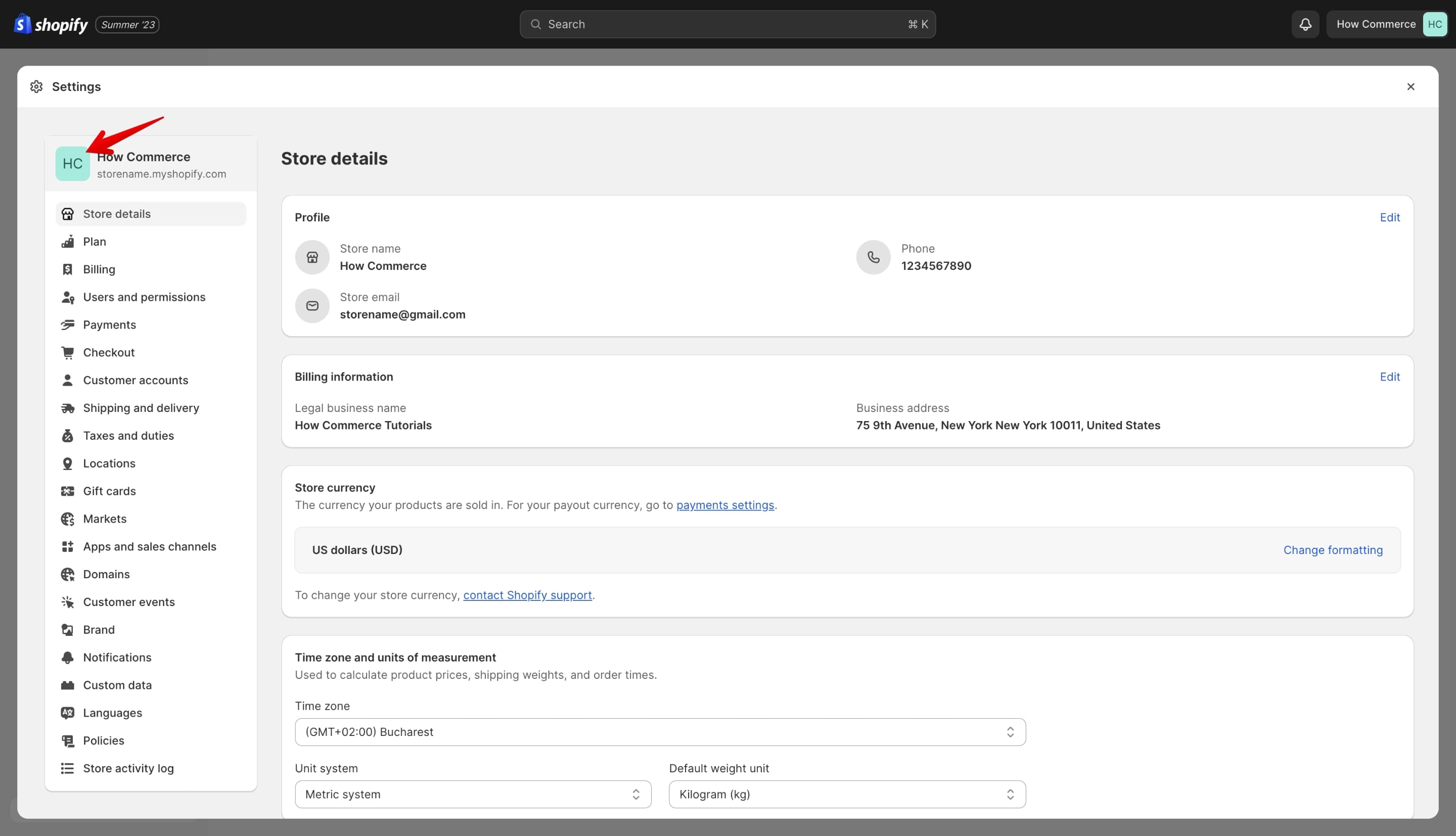1456x836 pixels.
Task: Click the Domains globe icon
Action: pyautogui.click(x=68, y=574)
